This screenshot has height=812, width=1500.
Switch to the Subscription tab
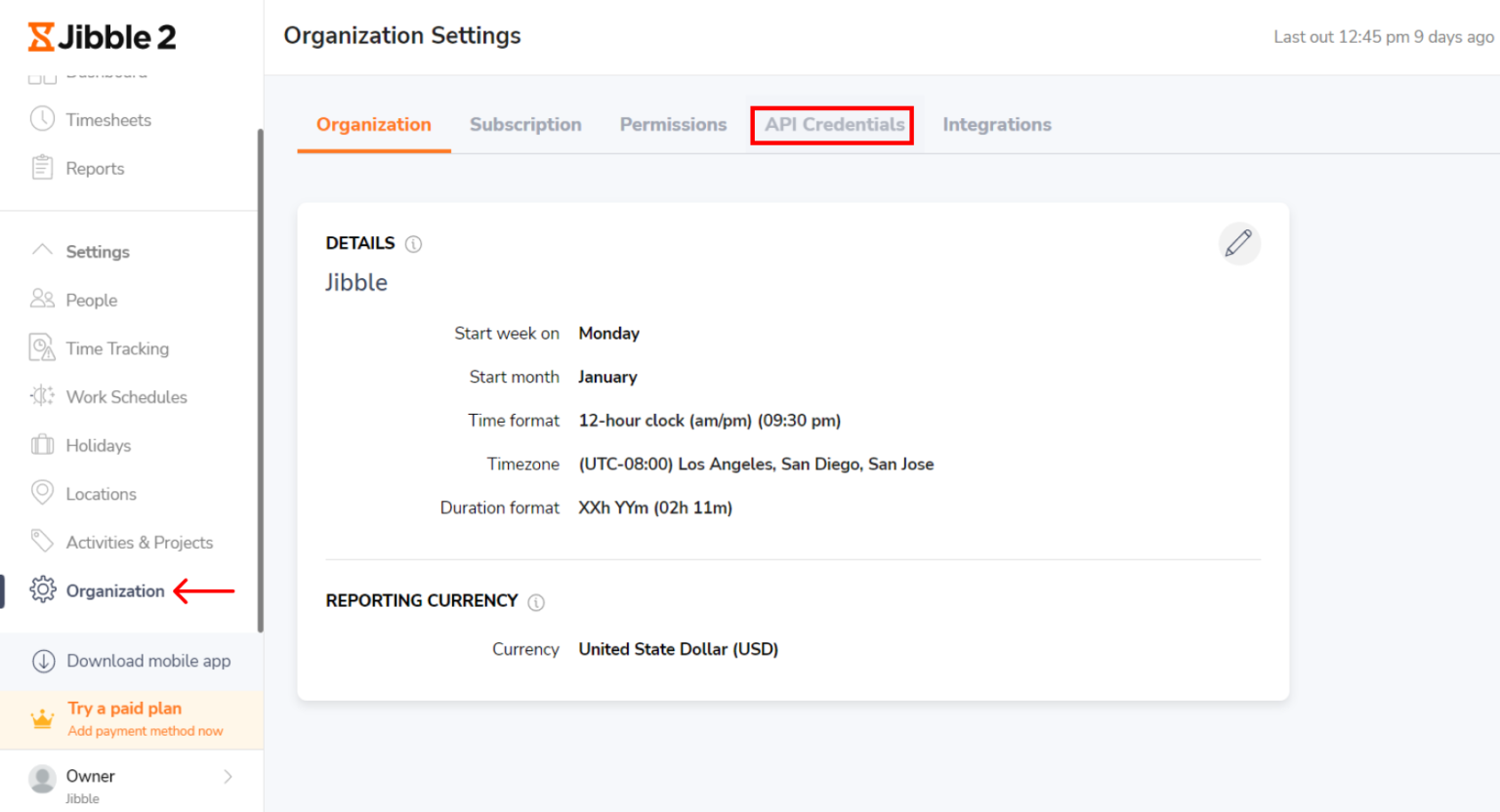coord(525,125)
